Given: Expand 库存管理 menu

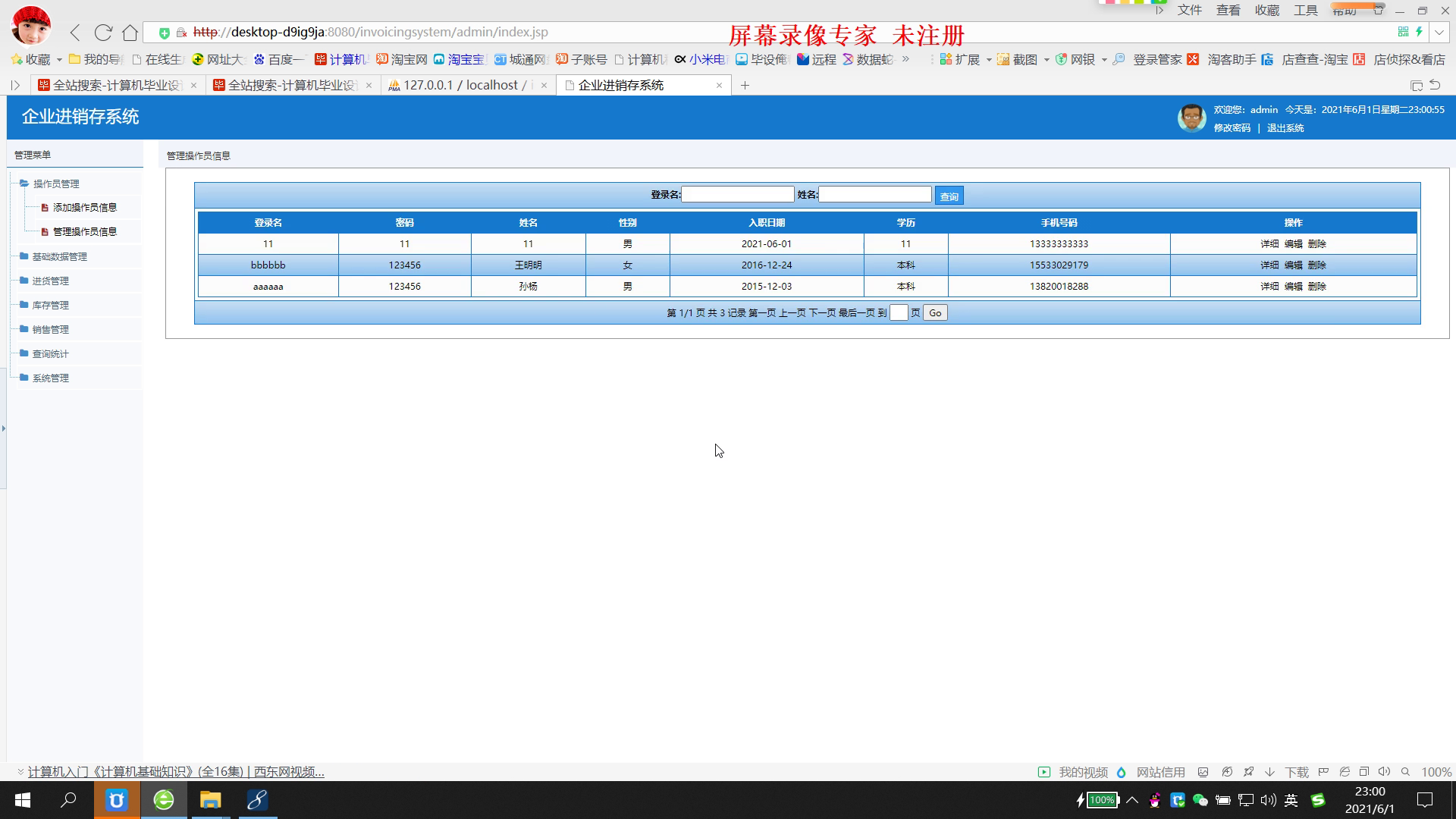Looking at the screenshot, I should (50, 306).
